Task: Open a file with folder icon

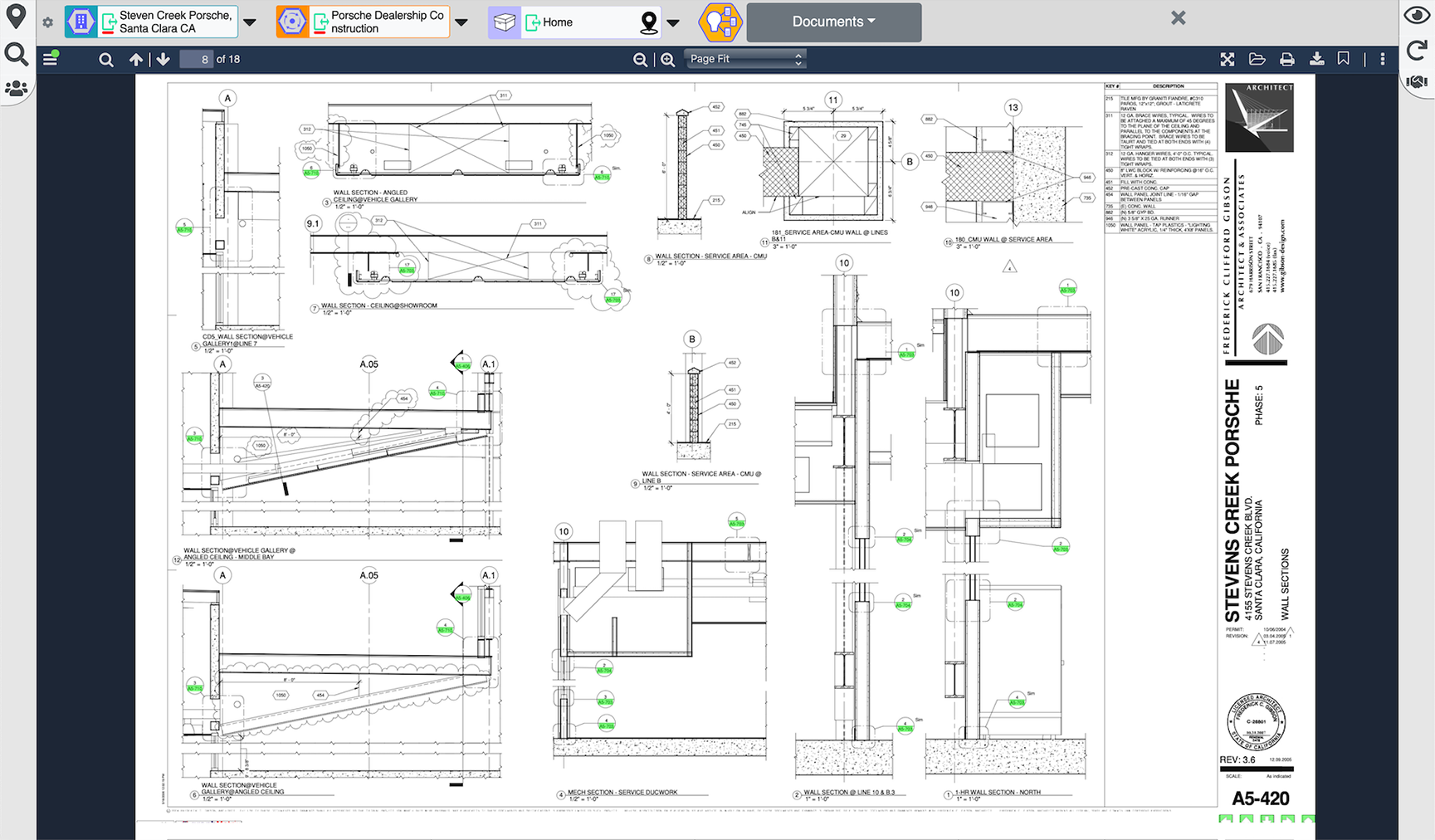Action: (x=1257, y=60)
